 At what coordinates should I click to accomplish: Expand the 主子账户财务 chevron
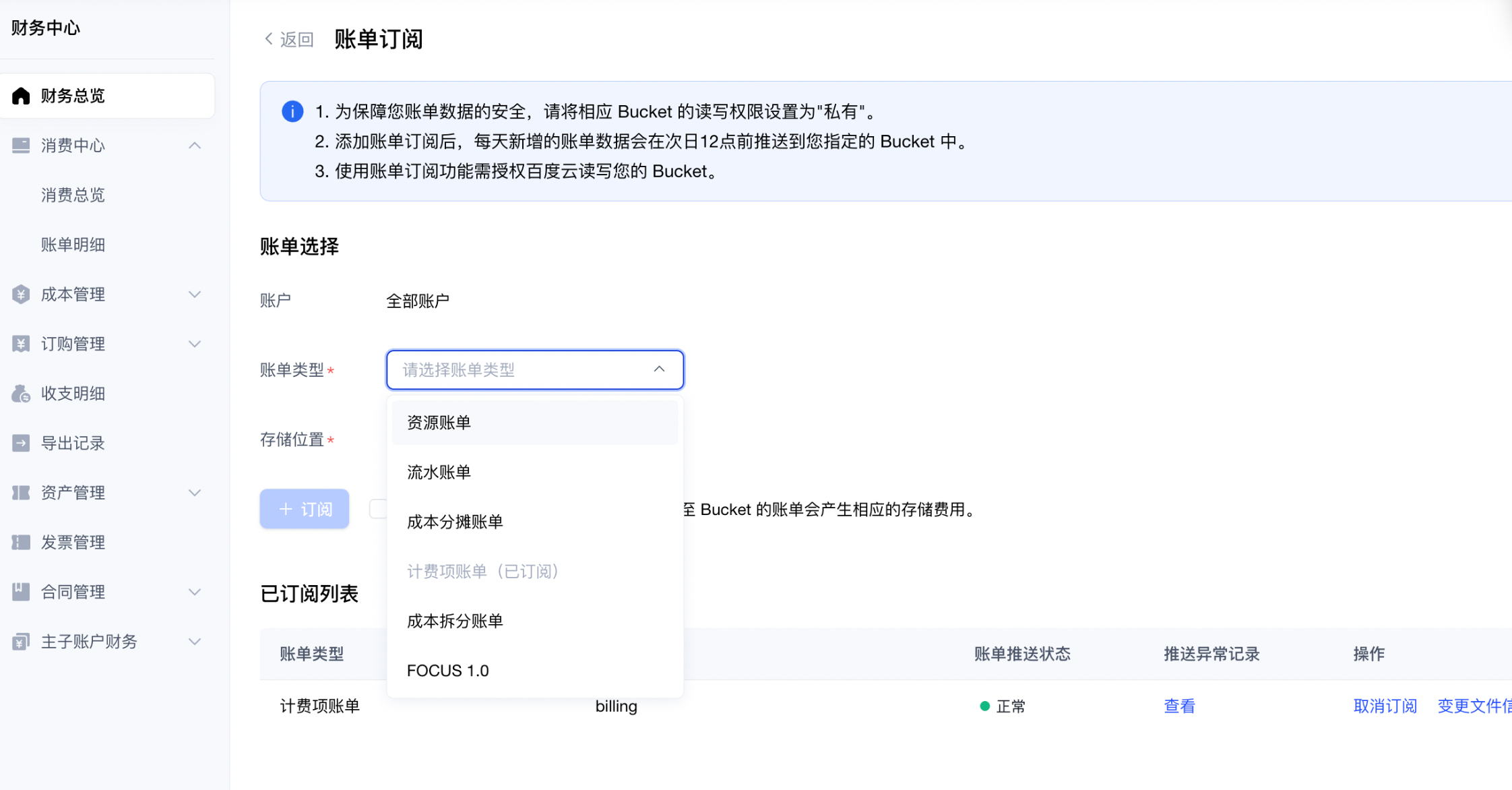[195, 642]
